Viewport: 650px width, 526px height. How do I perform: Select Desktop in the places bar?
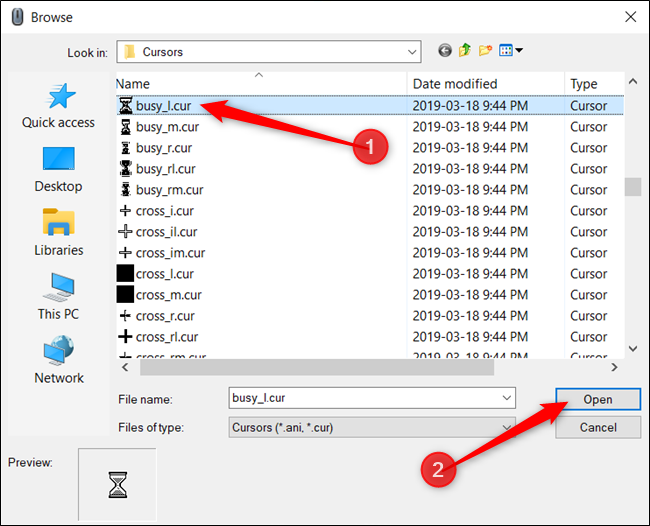click(x=59, y=168)
